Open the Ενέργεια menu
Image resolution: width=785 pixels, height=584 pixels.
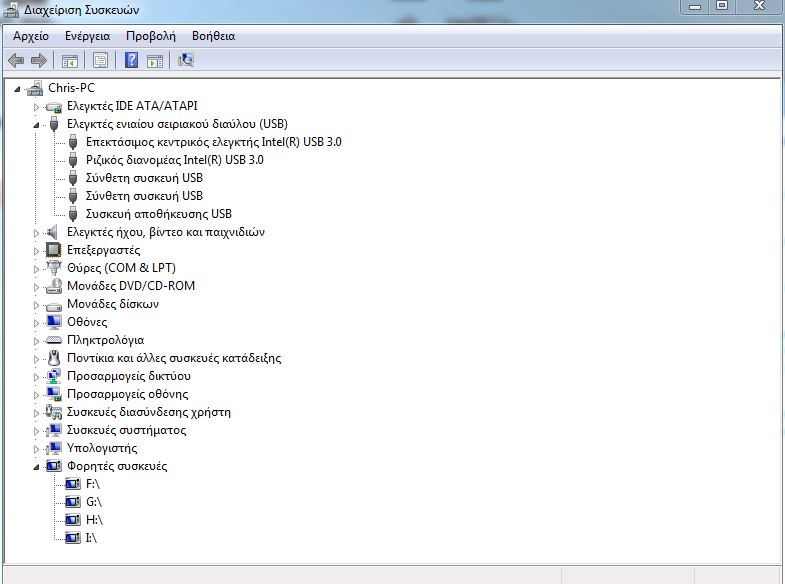click(88, 36)
